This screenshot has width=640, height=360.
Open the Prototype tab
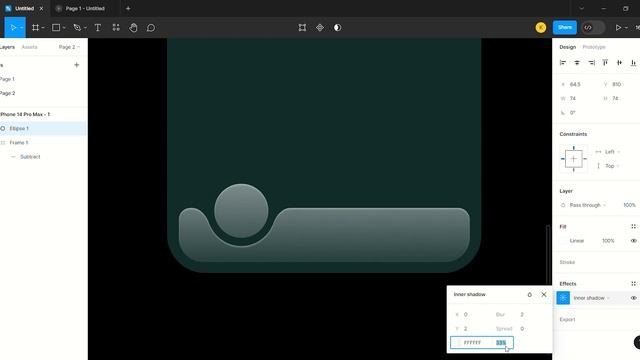594,47
